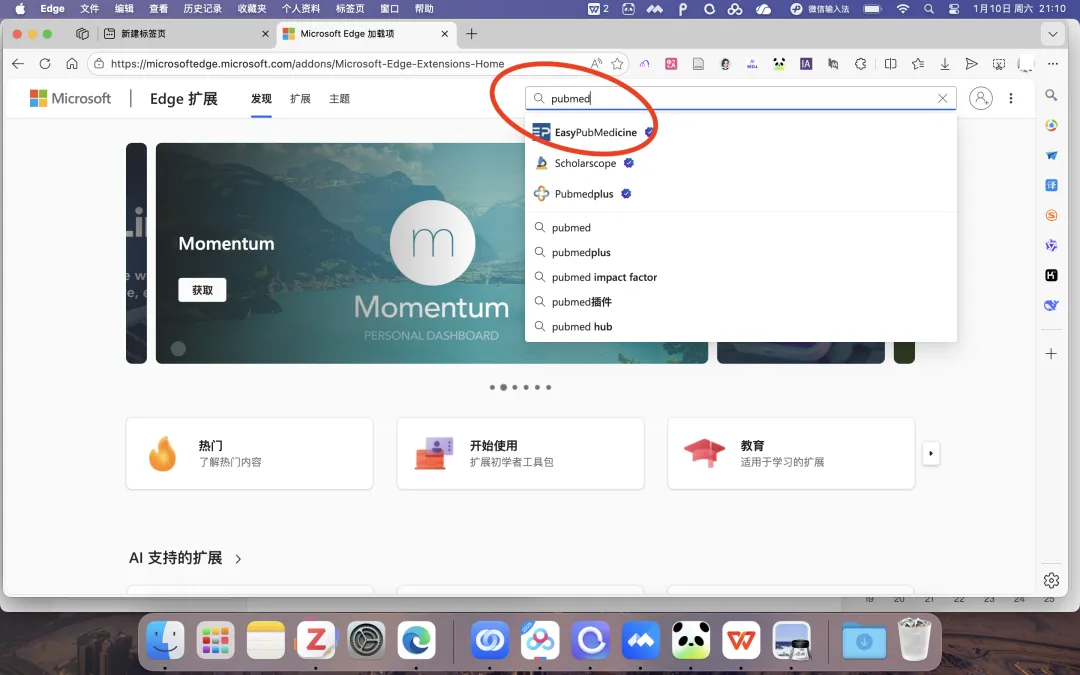Open Launchpad from the Dock
This screenshot has width=1080, height=675.
point(216,641)
